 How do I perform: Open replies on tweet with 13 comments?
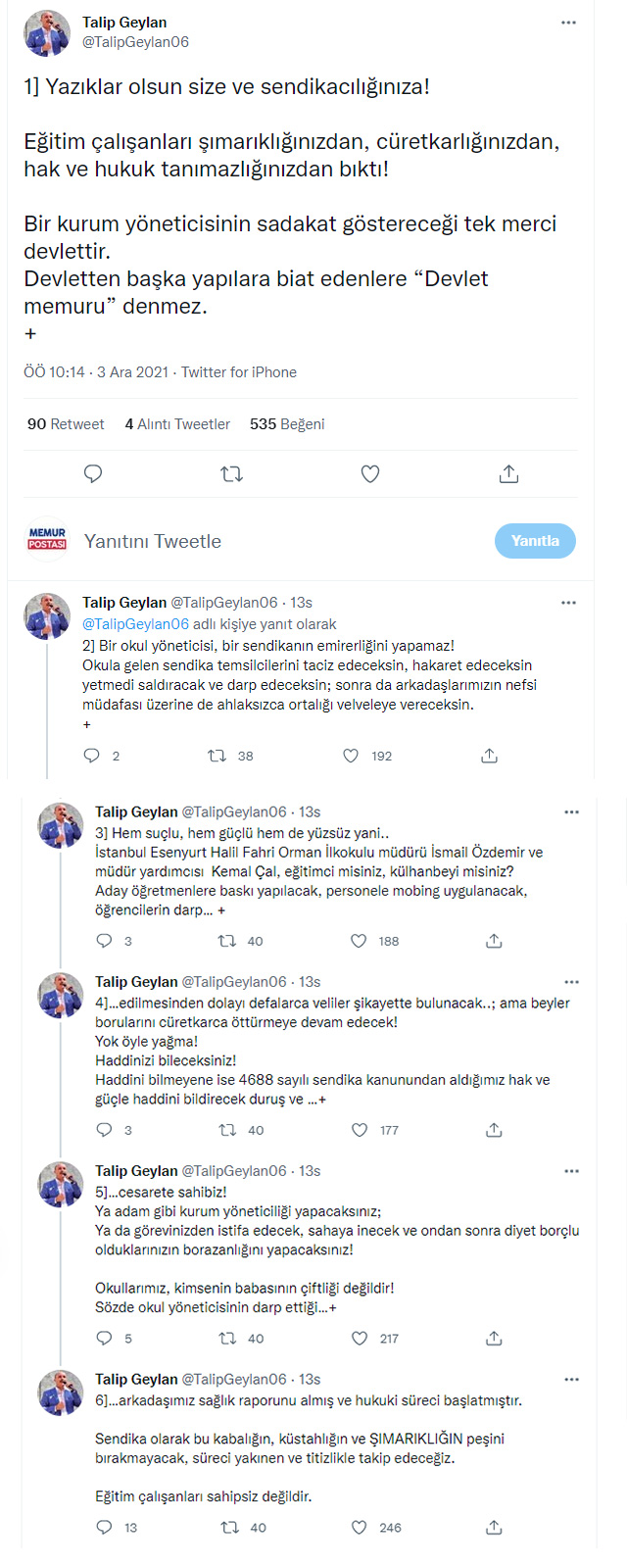pyautogui.click(x=105, y=1527)
